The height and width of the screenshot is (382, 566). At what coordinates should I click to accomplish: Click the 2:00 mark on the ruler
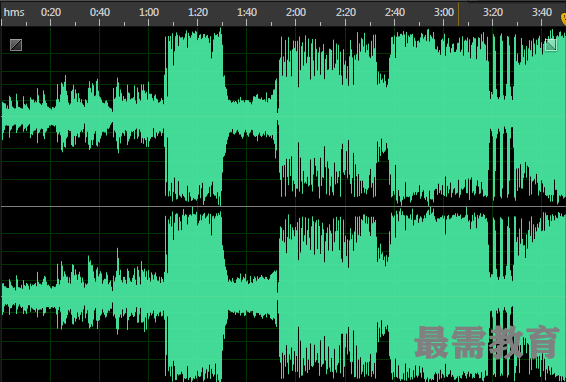(296, 12)
